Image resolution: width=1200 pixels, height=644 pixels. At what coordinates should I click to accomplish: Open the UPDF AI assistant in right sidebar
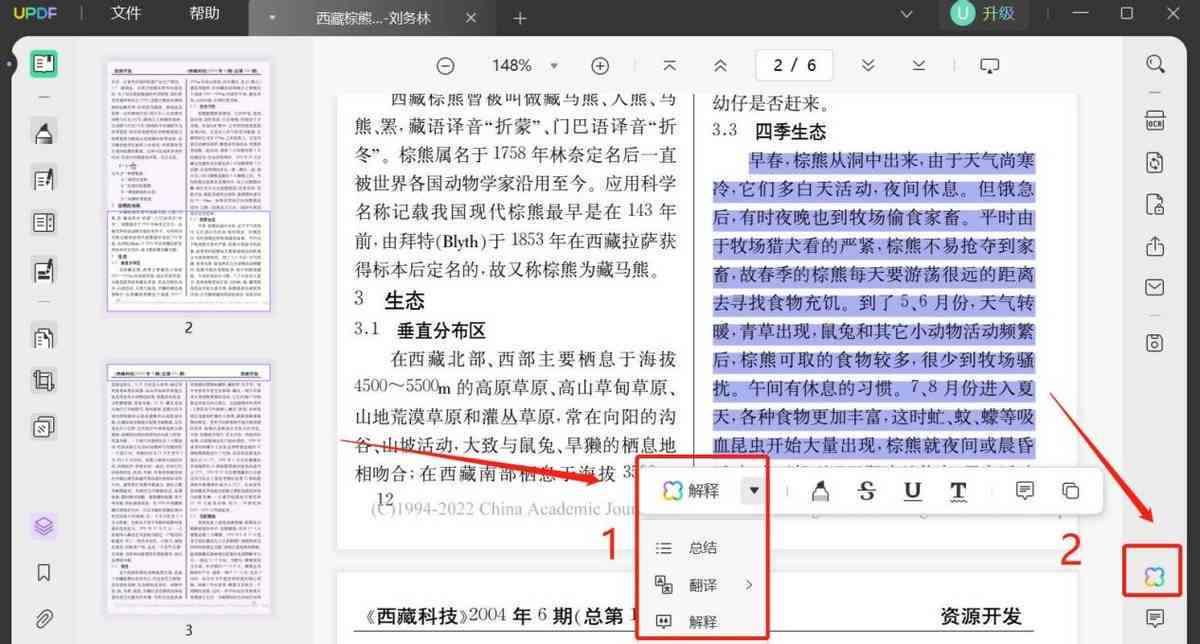[1155, 576]
